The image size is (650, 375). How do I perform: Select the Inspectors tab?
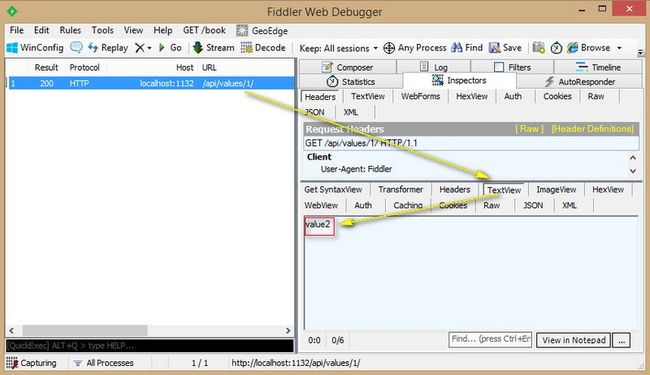coord(459,80)
